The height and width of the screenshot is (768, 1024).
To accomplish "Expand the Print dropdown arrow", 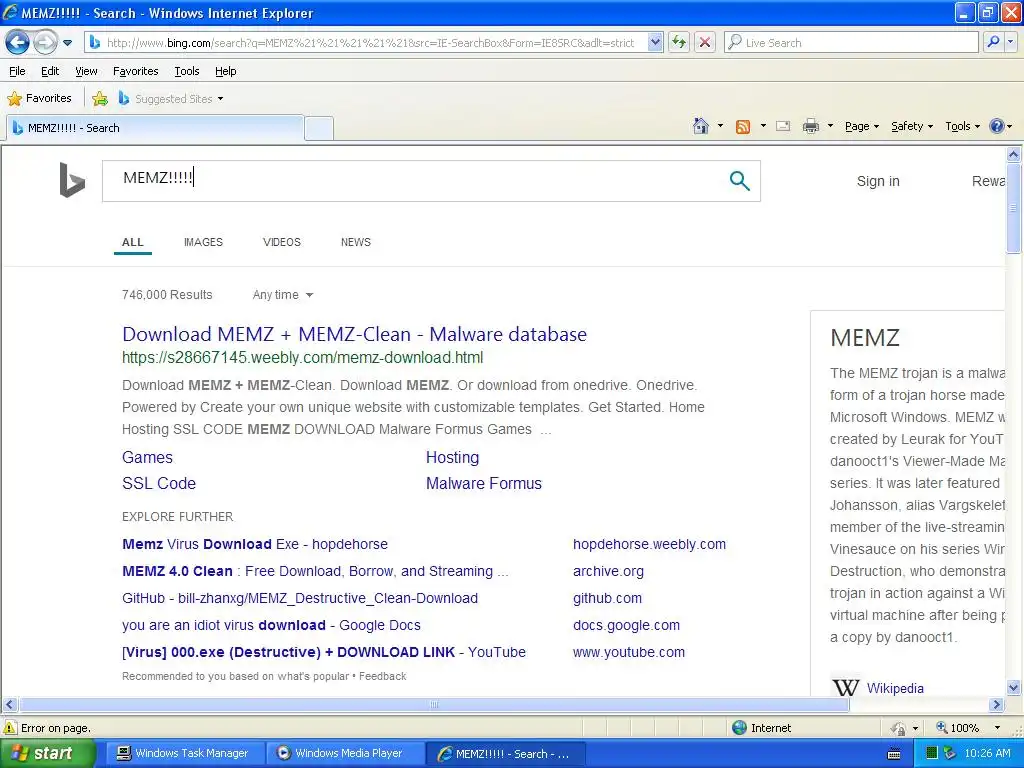I will pyautogui.click(x=830, y=126).
